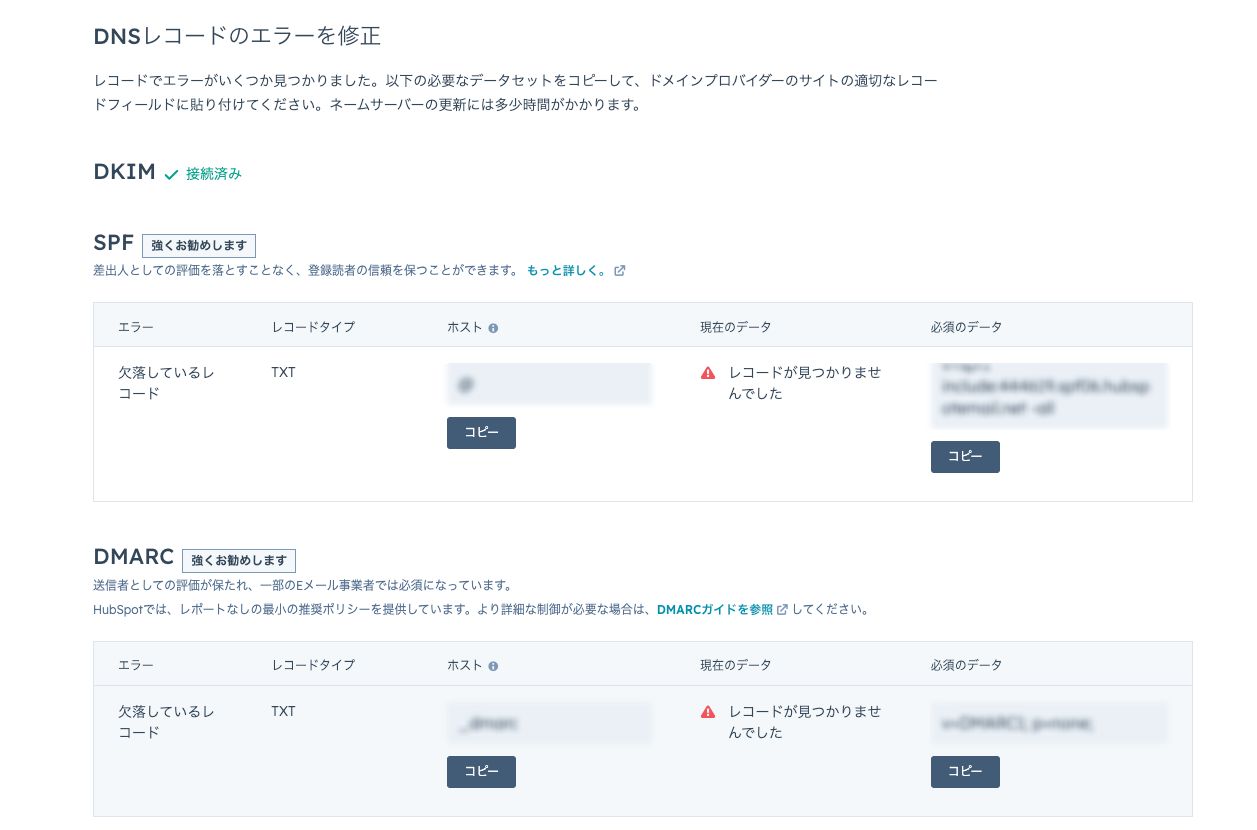Click the 必須のデータ header in SPF table
The height and width of the screenshot is (830, 1257).
[966, 327]
